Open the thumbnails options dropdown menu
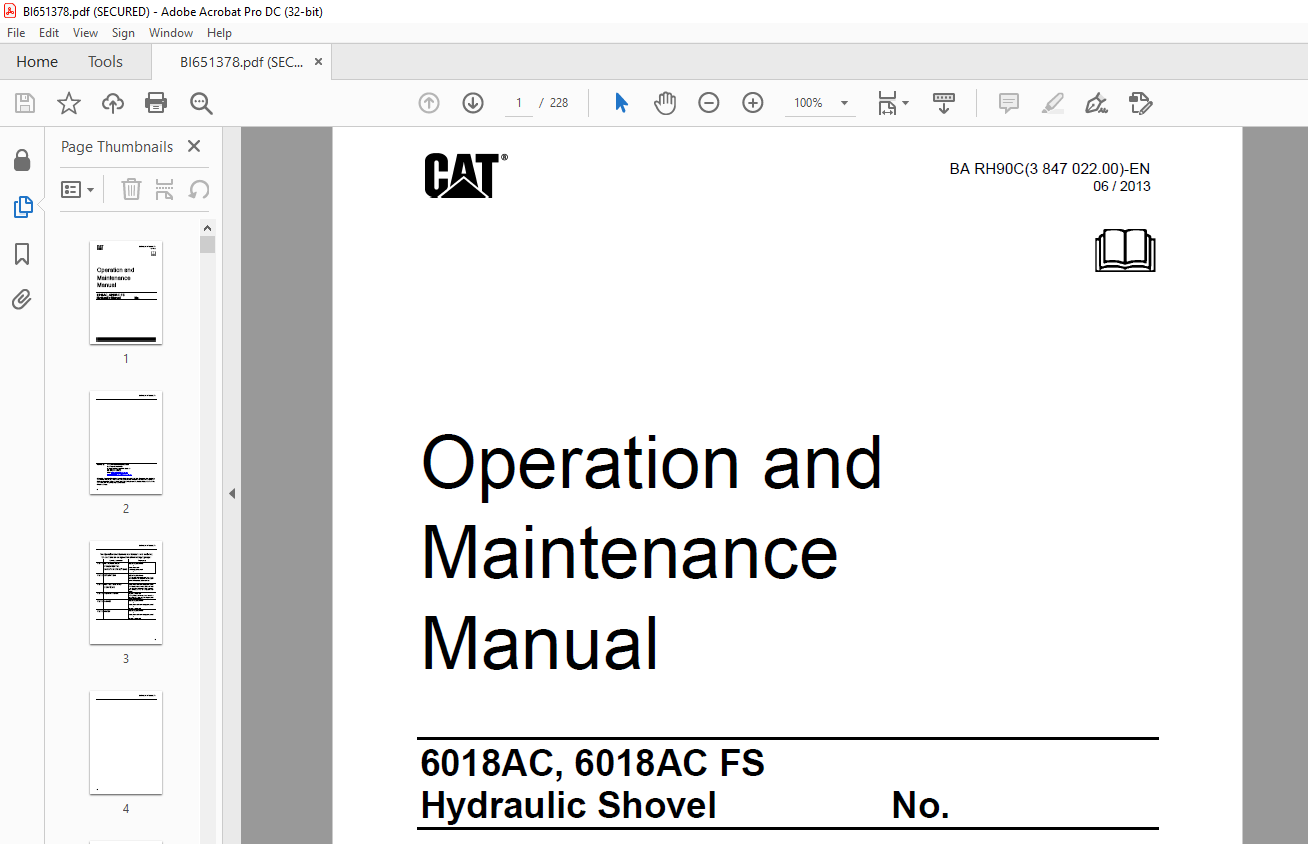This screenshot has height=844, width=1308. coord(77,189)
